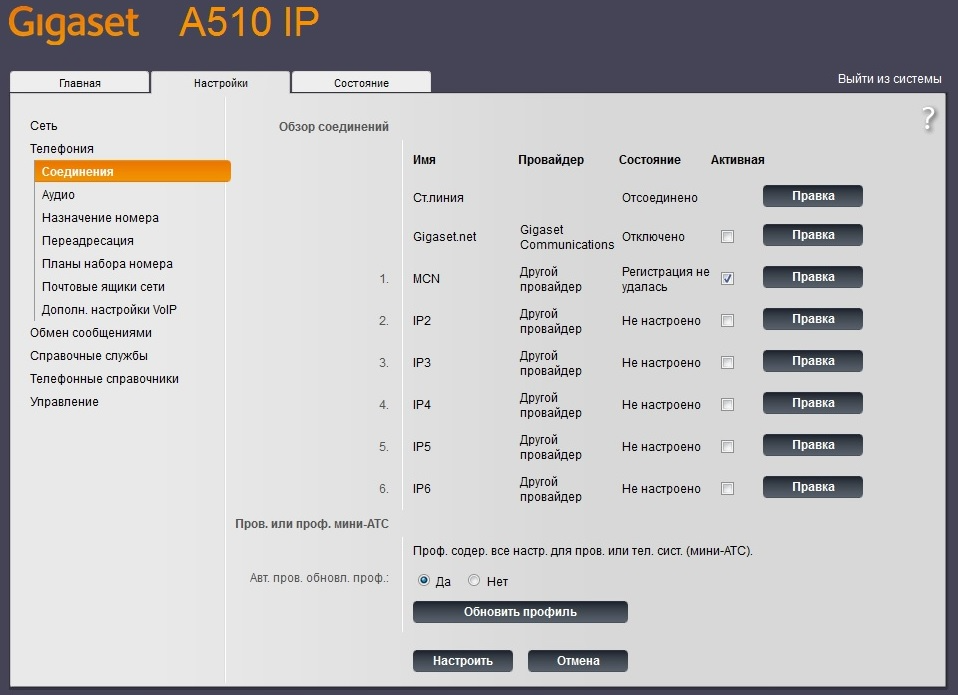Open Планы набора номера
The height and width of the screenshot is (695, 958).
[107, 264]
